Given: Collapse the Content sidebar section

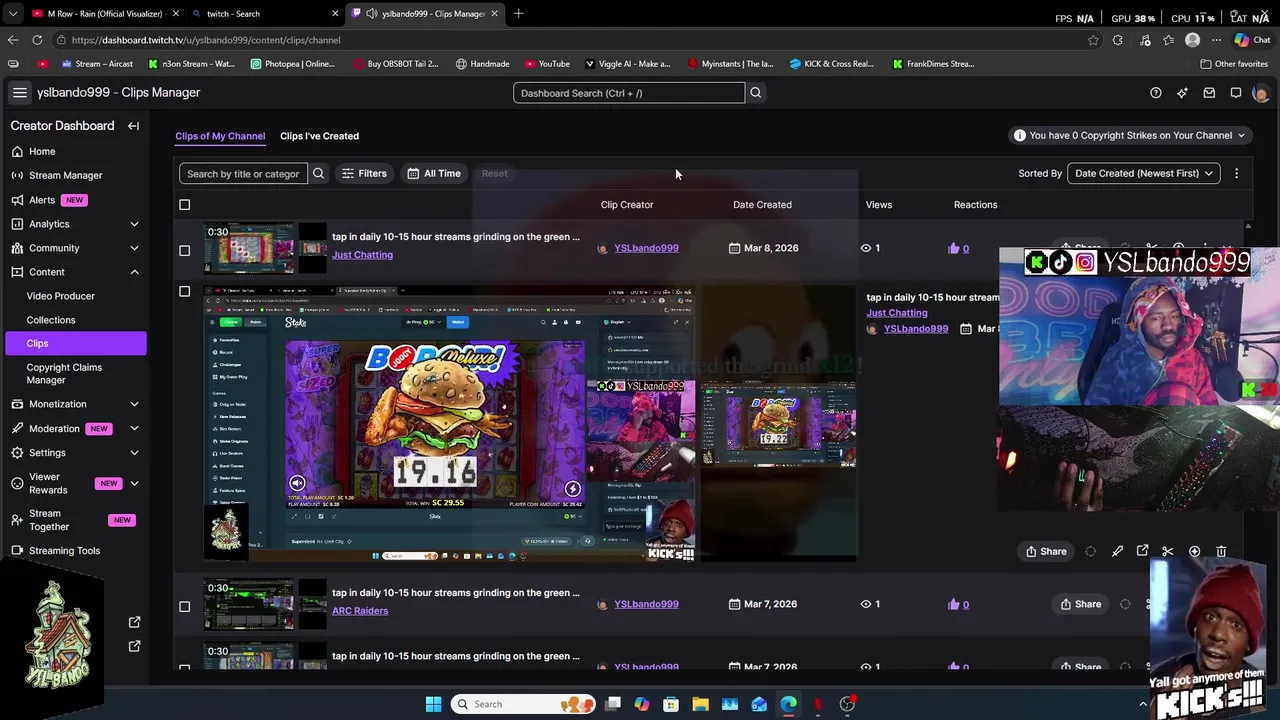Looking at the screenshot, I should (x=134, y=272).
